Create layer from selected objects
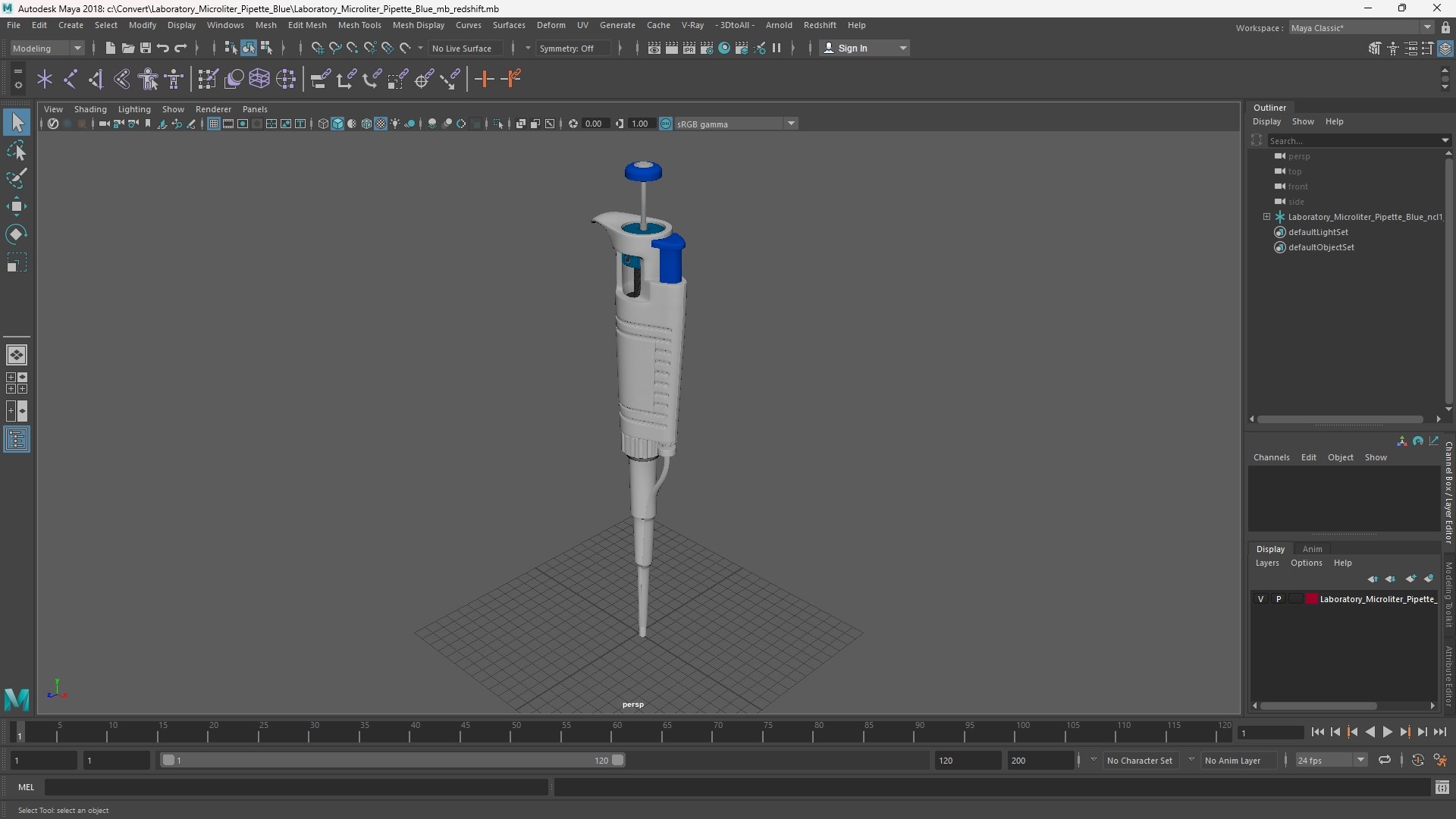The height and width of the screenshot is (819, 1456). pos(1429,579)
